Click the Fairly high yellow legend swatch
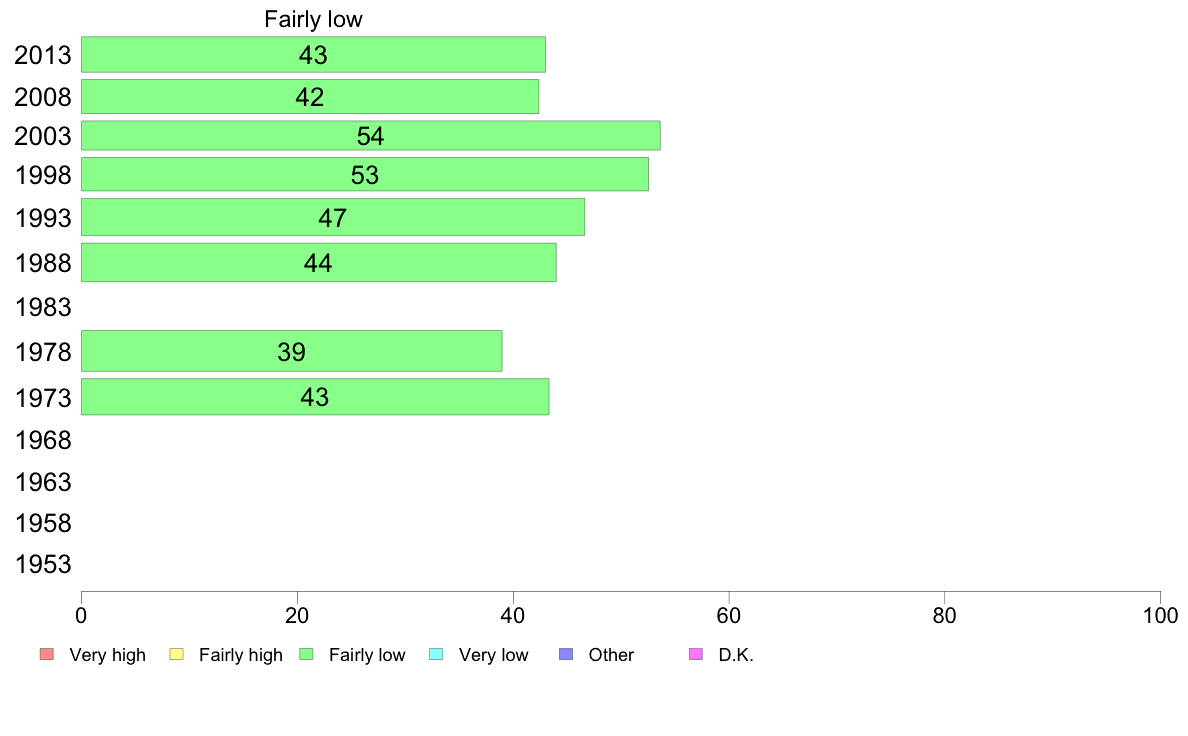1188x736 pixels. pos(177,654)
